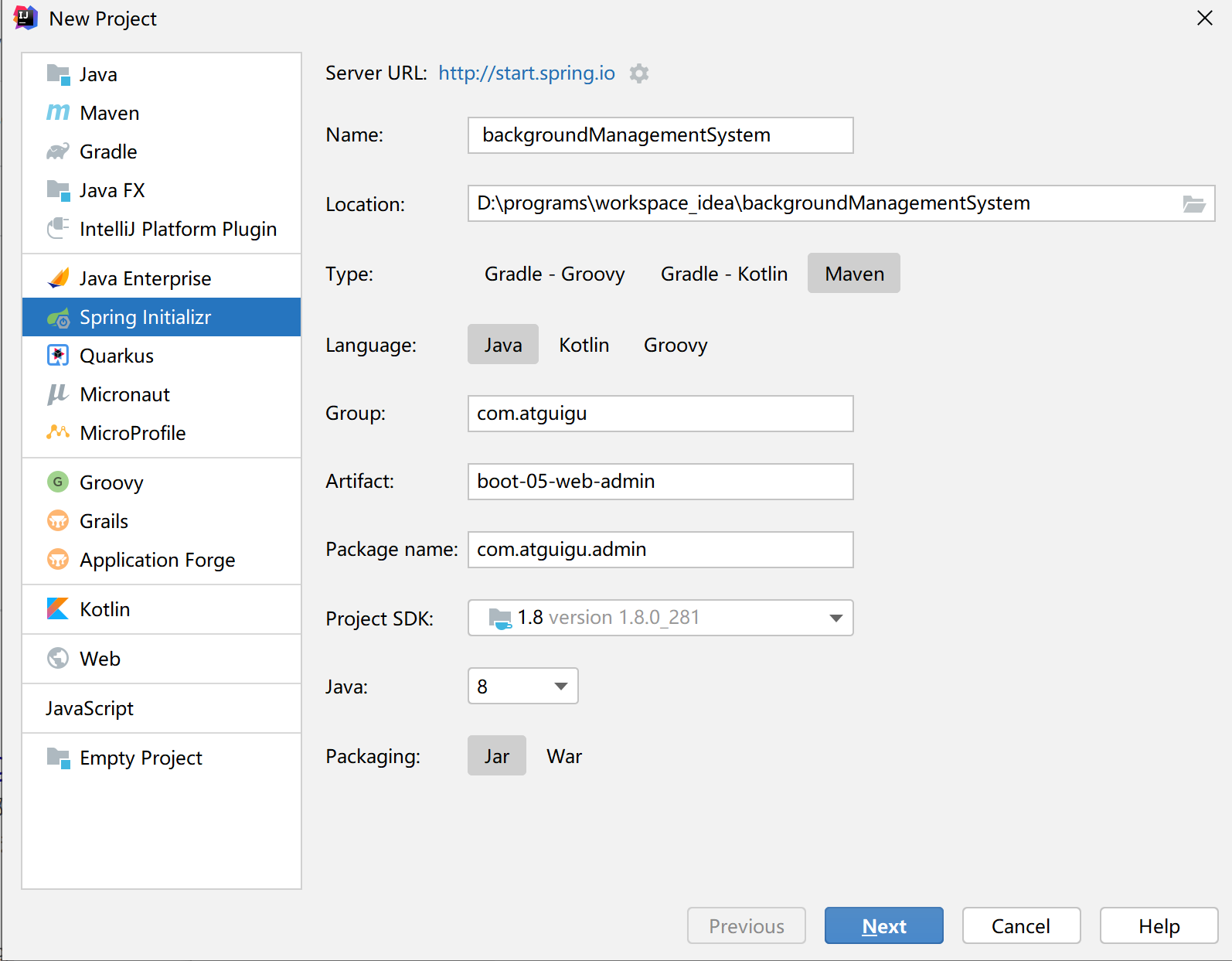Set Type to Gradle - Groovy
Image resolution: width=1232 pixels, height=961 pixels.
pyautogui.click(x=554, y=274)
